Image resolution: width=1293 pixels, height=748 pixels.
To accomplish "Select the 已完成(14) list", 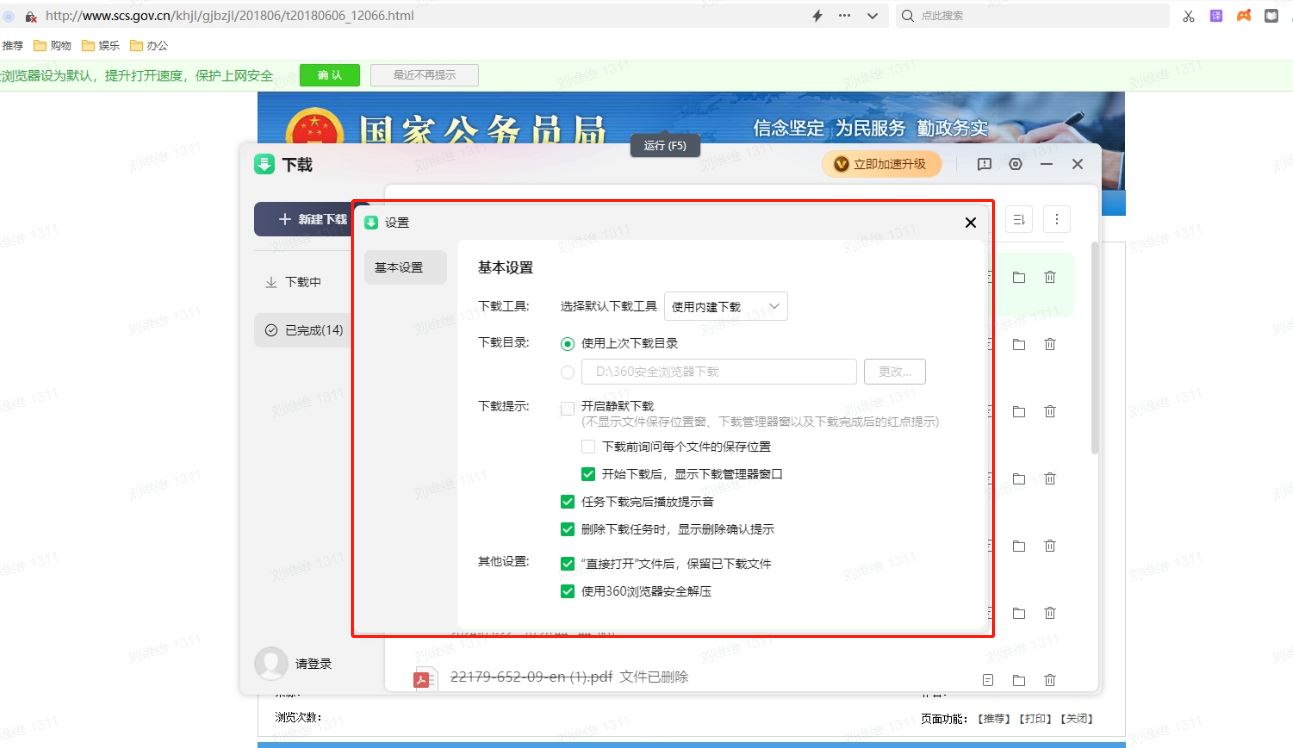I will tap(304, 330).
